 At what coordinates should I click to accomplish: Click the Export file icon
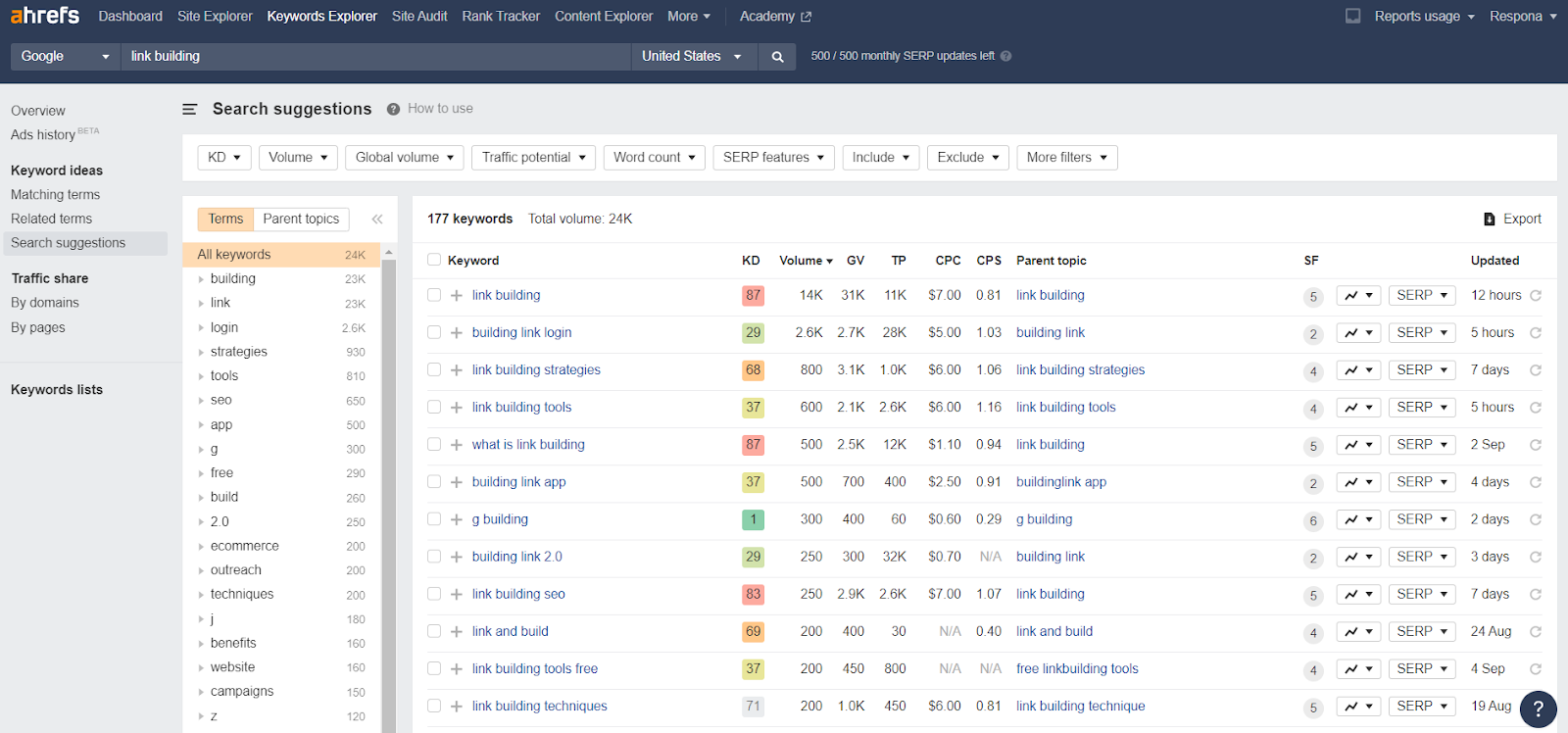(x=1490, y=220)
